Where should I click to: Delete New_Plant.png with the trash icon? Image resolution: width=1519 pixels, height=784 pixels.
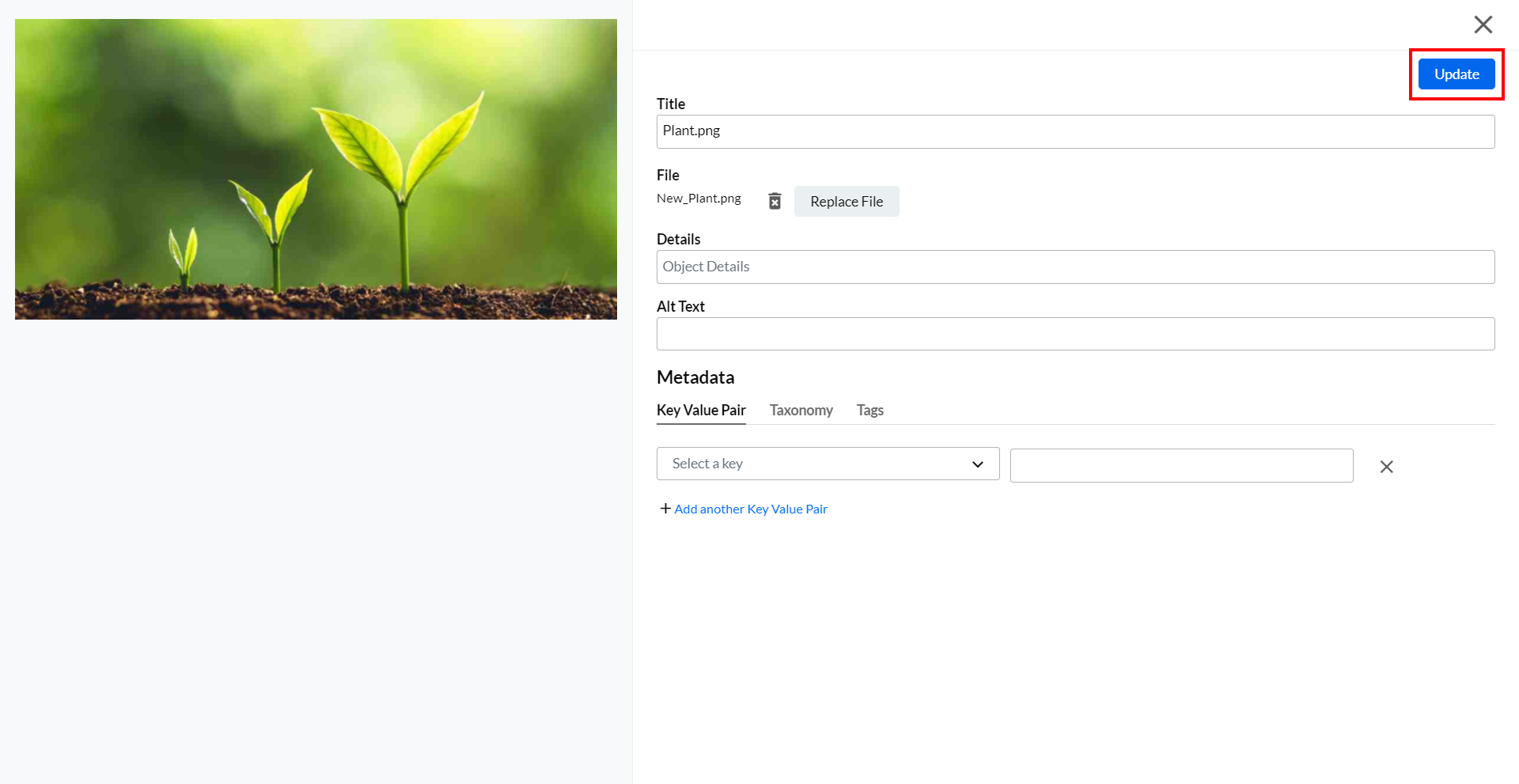775,201
